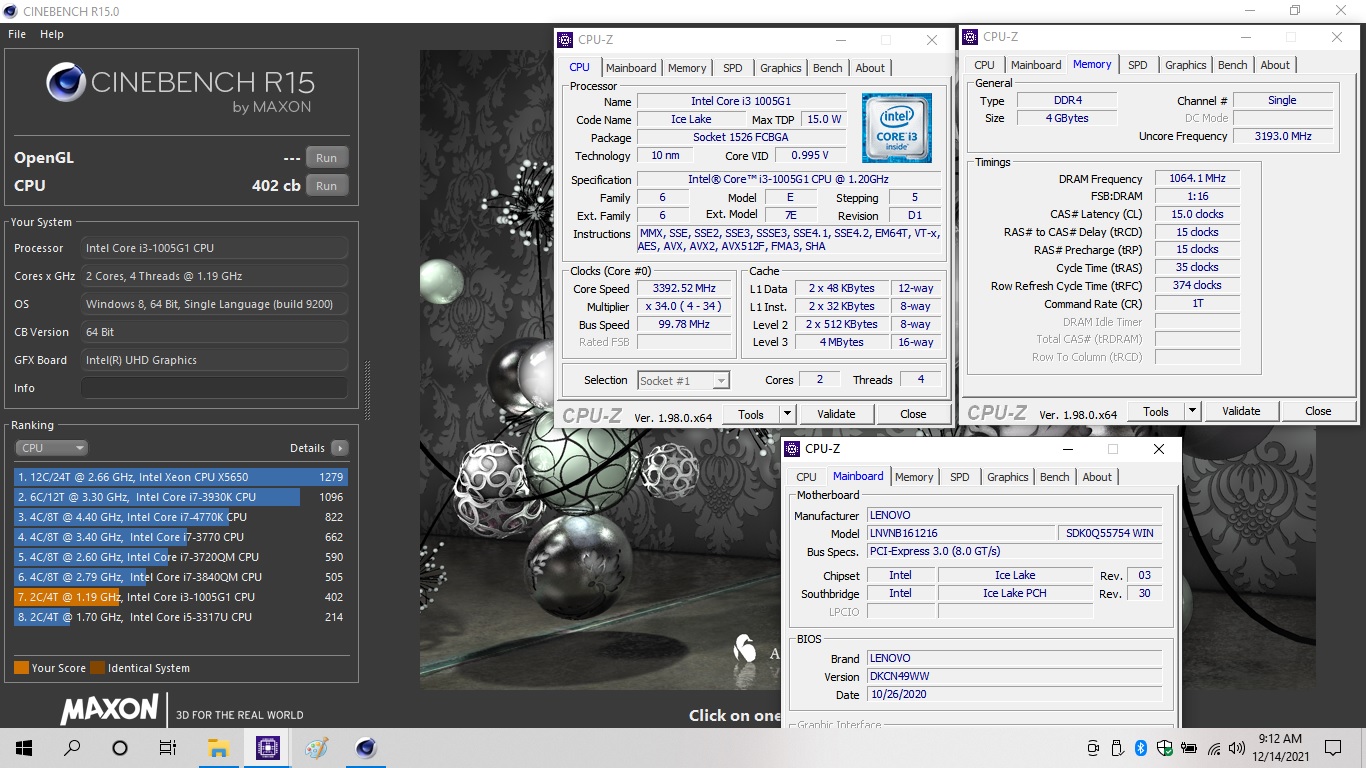Click the BIOS Version DKCN49WW field
This screenshot has height=768, width=1366.
[x=1016, y=677]
